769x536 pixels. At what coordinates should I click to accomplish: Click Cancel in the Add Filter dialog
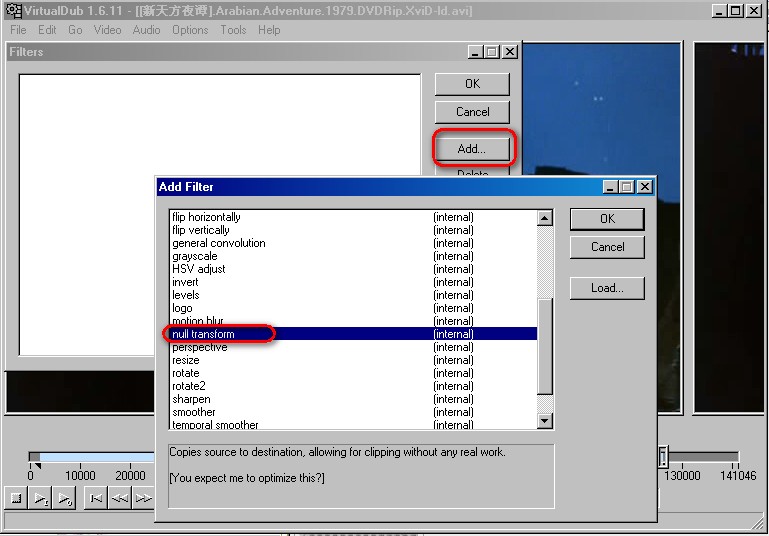607,247
